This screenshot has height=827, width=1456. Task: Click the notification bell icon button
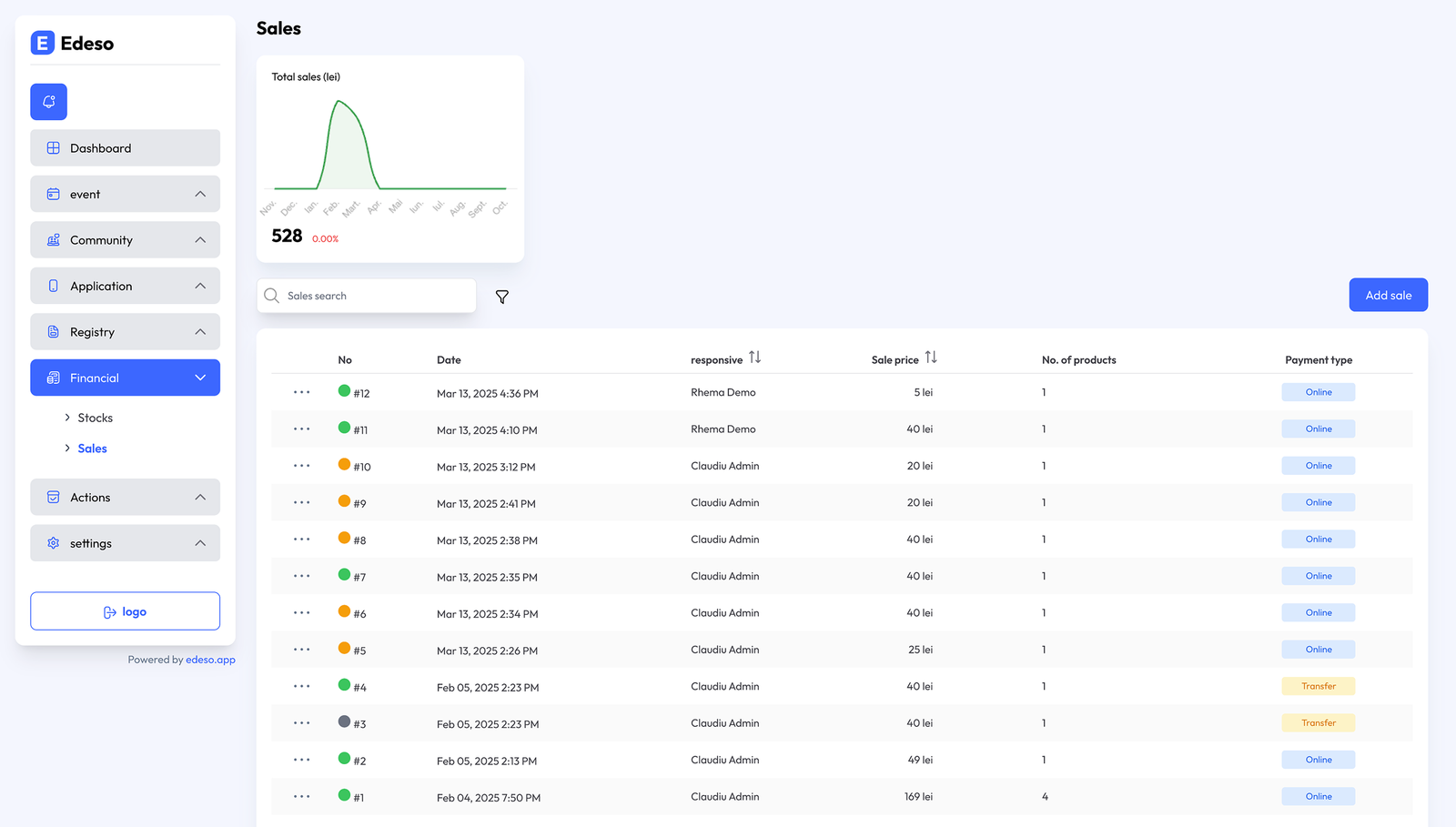(x=48, y=102)
